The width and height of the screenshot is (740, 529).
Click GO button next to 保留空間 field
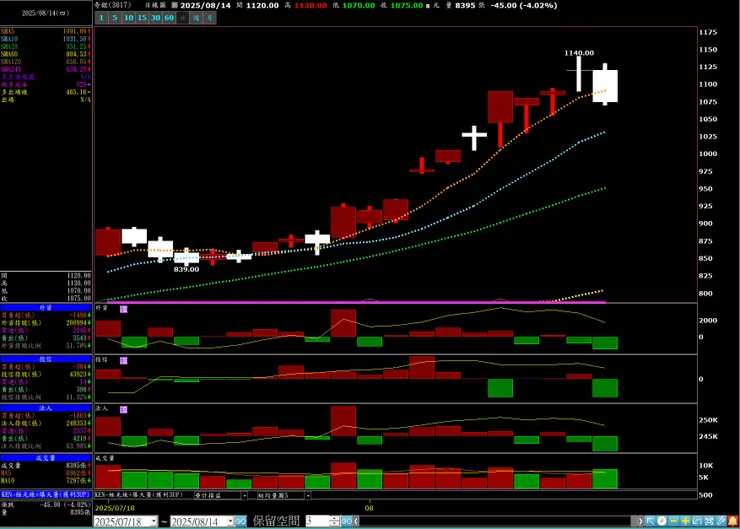point(347,521)
